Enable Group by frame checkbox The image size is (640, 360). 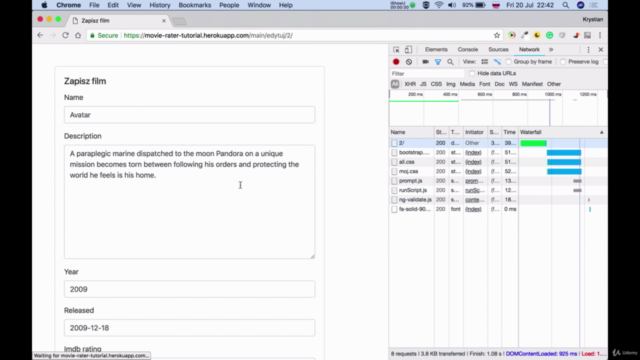[509, 62]
